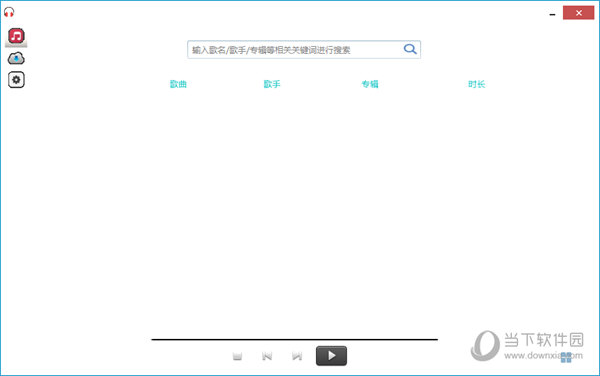Select the 专辑 column header
This screenshot has width=600, height=376.
[370, 84]
